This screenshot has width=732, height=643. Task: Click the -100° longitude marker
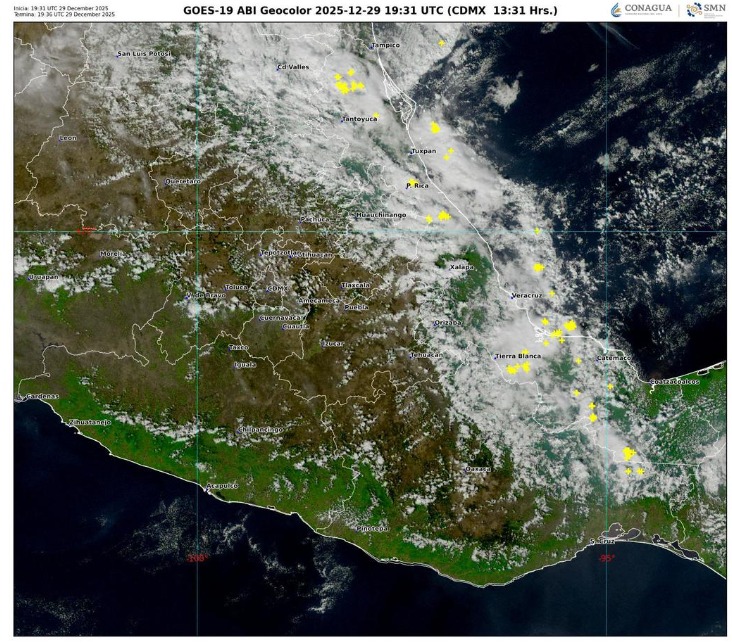coord(196,558)
